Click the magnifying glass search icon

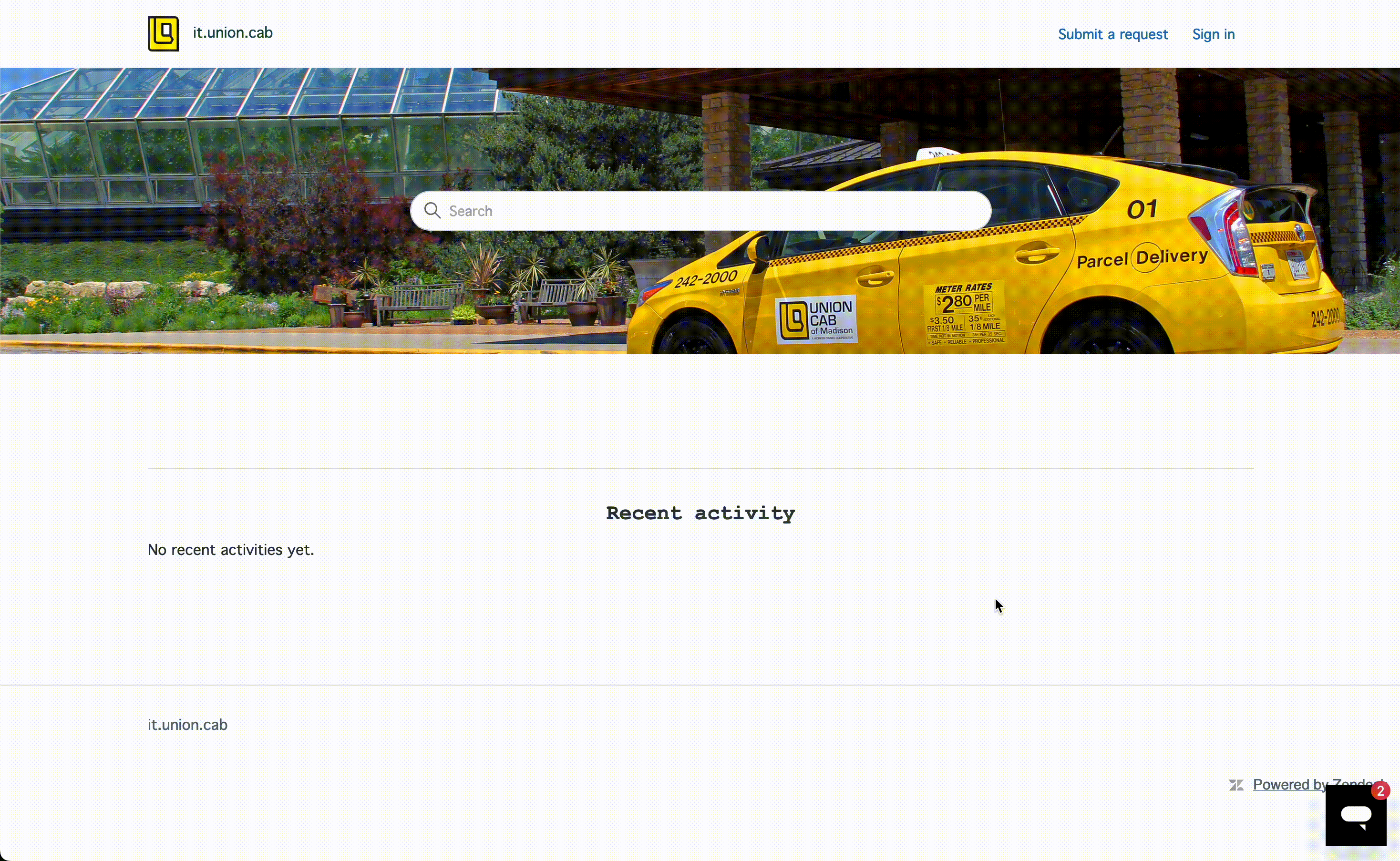432,211
